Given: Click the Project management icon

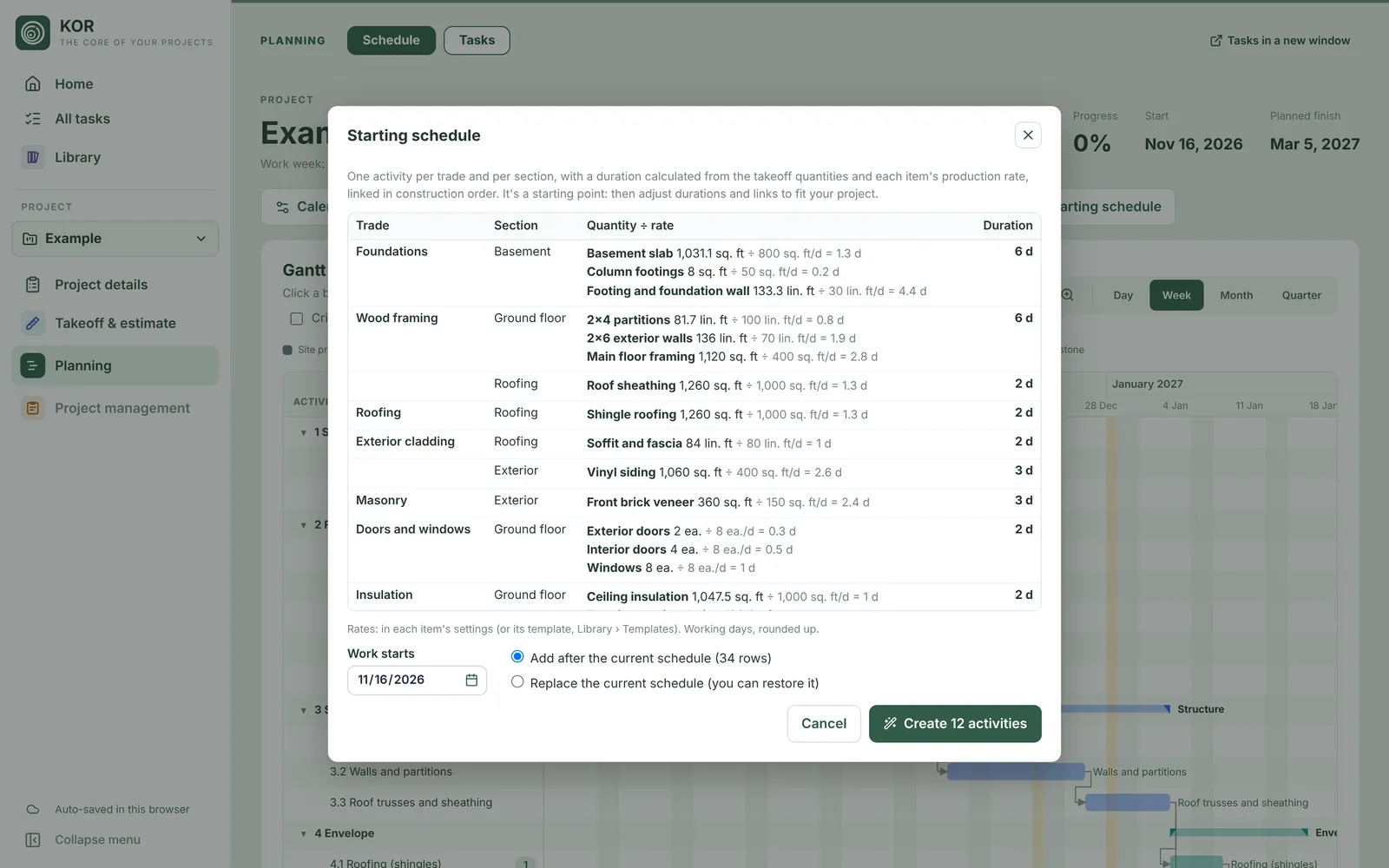Looking at the screenshot, I should [33, 408].
